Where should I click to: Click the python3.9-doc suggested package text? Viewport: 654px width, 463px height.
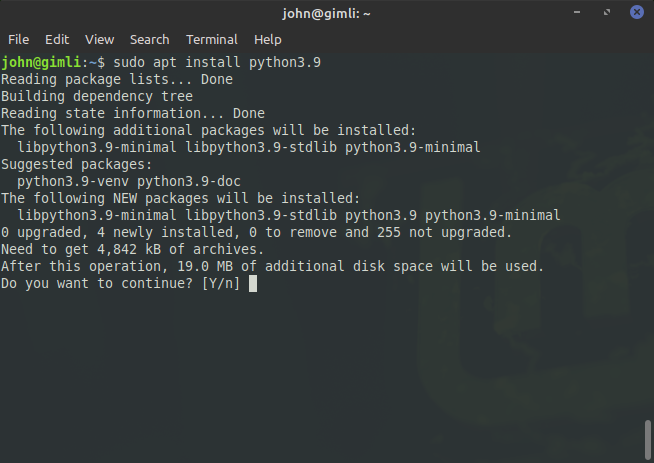(189, 181)
